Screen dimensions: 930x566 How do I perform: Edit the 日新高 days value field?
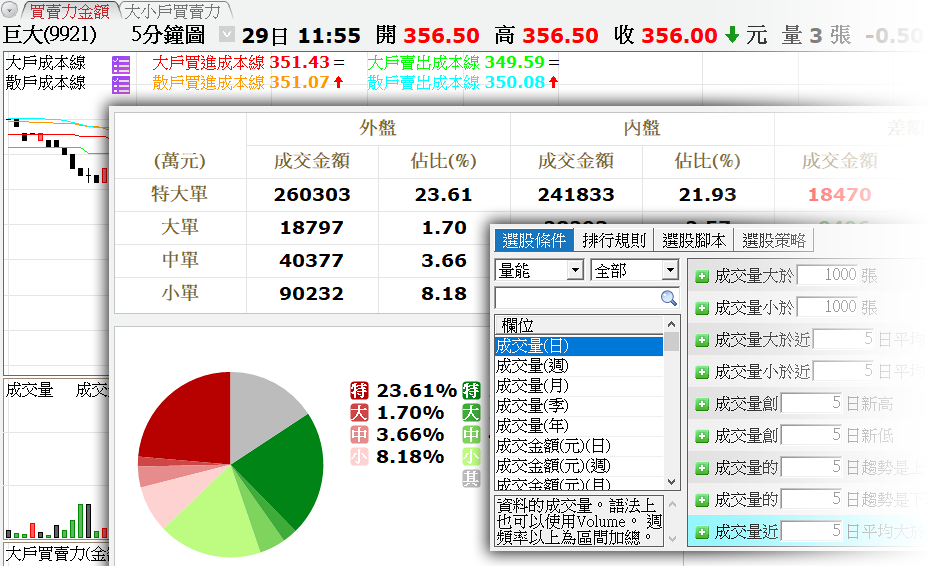[x=813, y=403]
